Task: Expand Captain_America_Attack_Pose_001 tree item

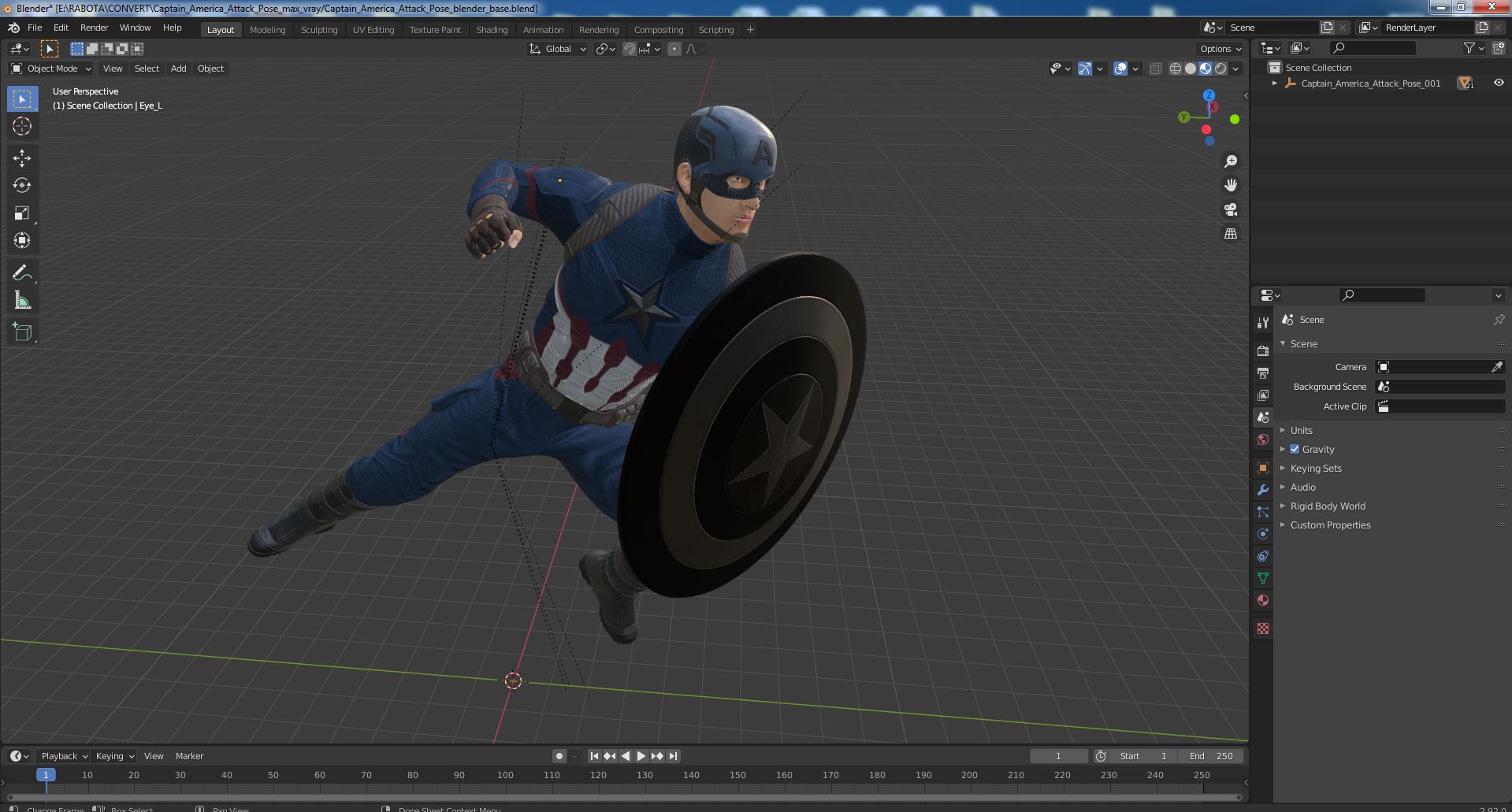Action: coord(1275,83)
